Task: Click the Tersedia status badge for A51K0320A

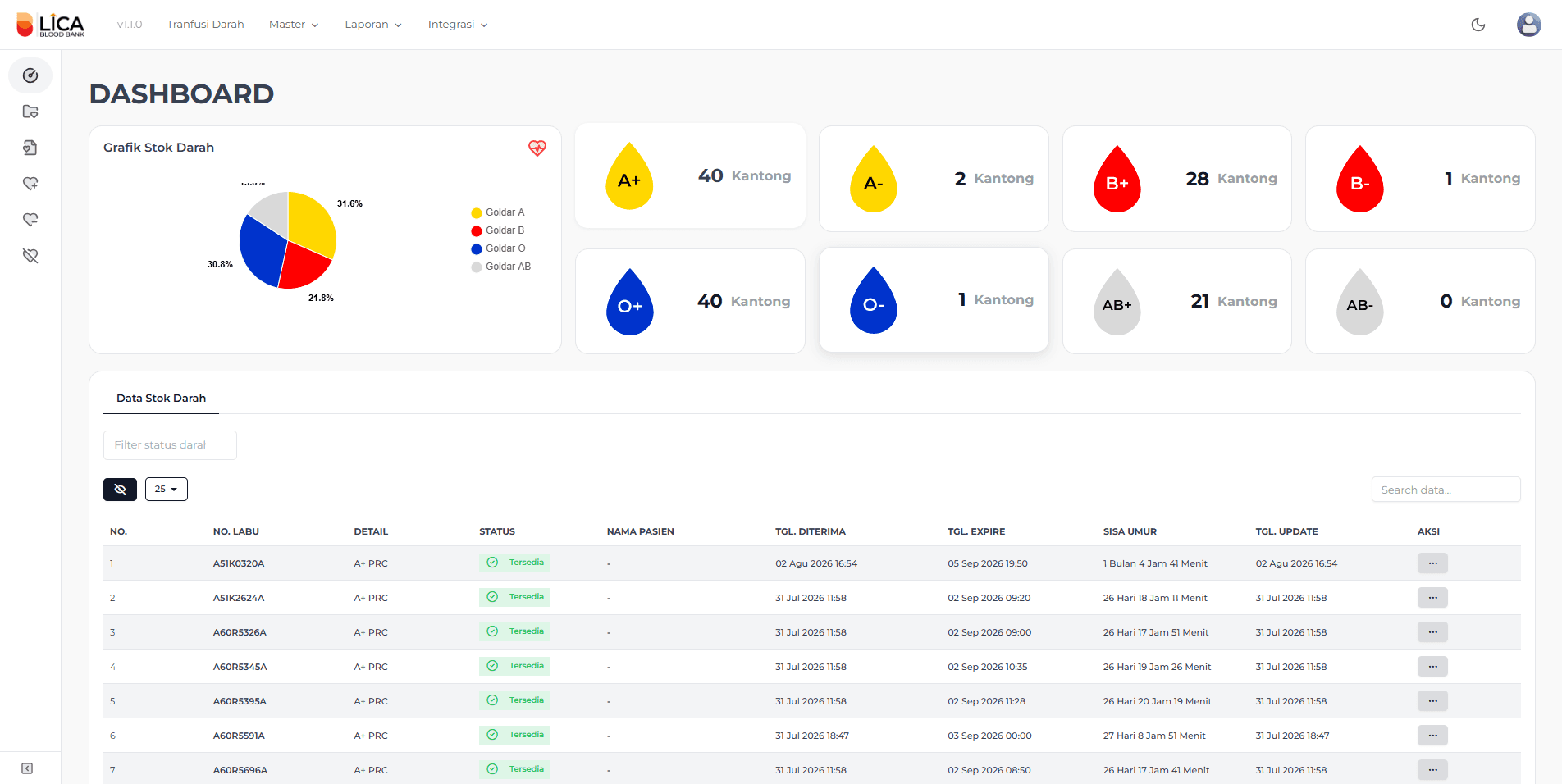Action: coord(514,563)
